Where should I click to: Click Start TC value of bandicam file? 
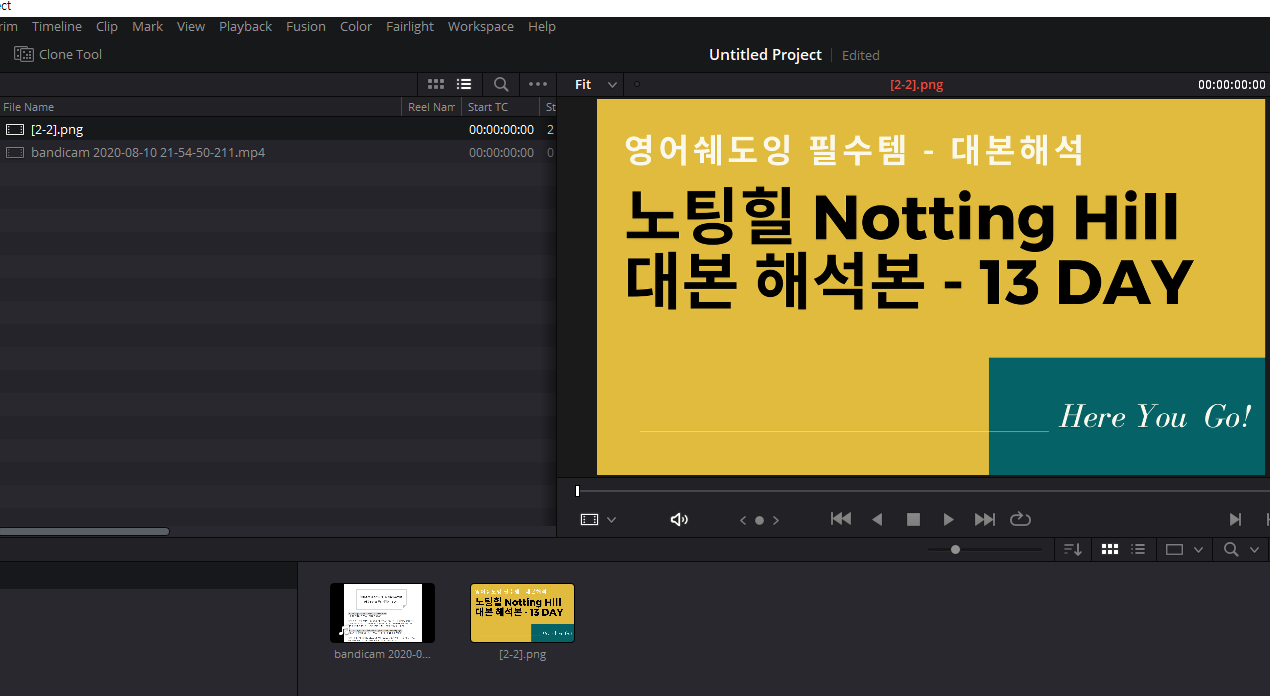click(x=501, y=153)
